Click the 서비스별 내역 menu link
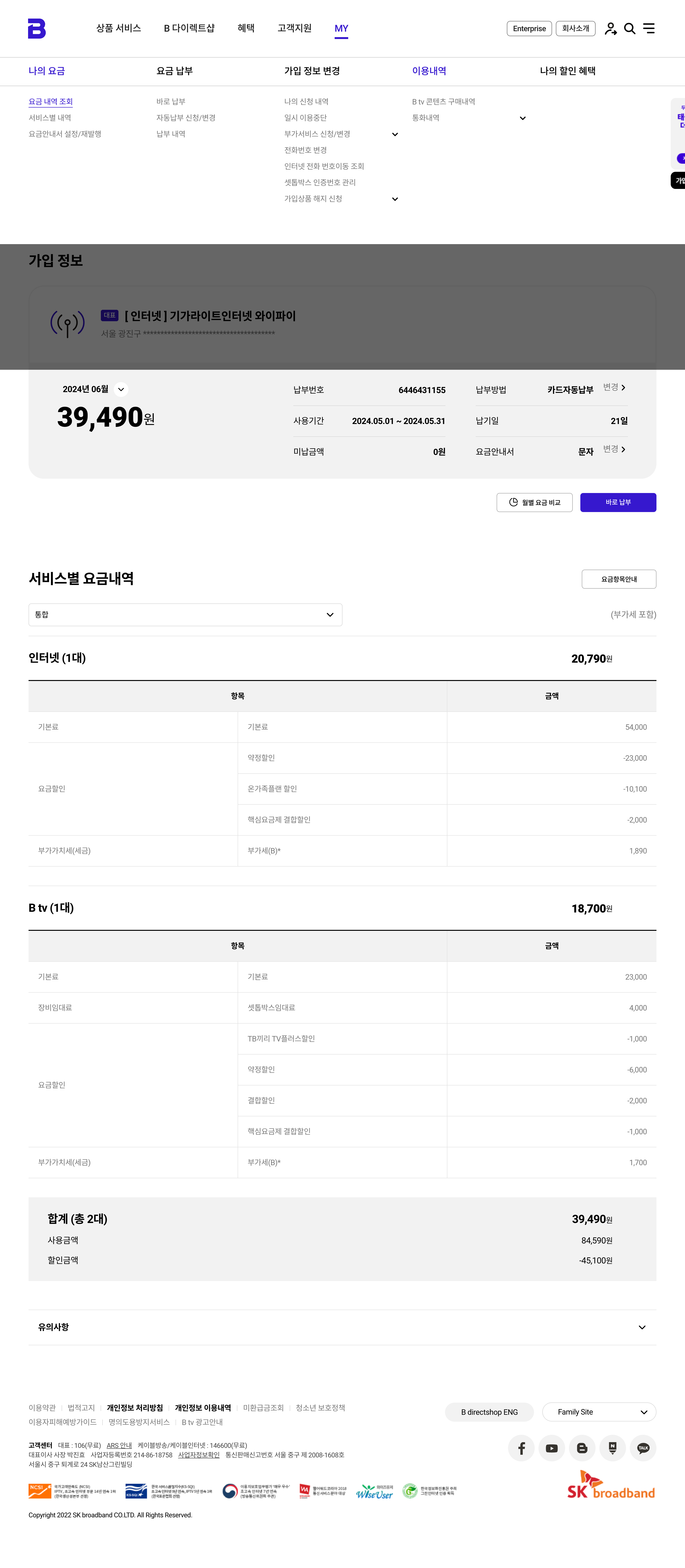 coord(50,118)
